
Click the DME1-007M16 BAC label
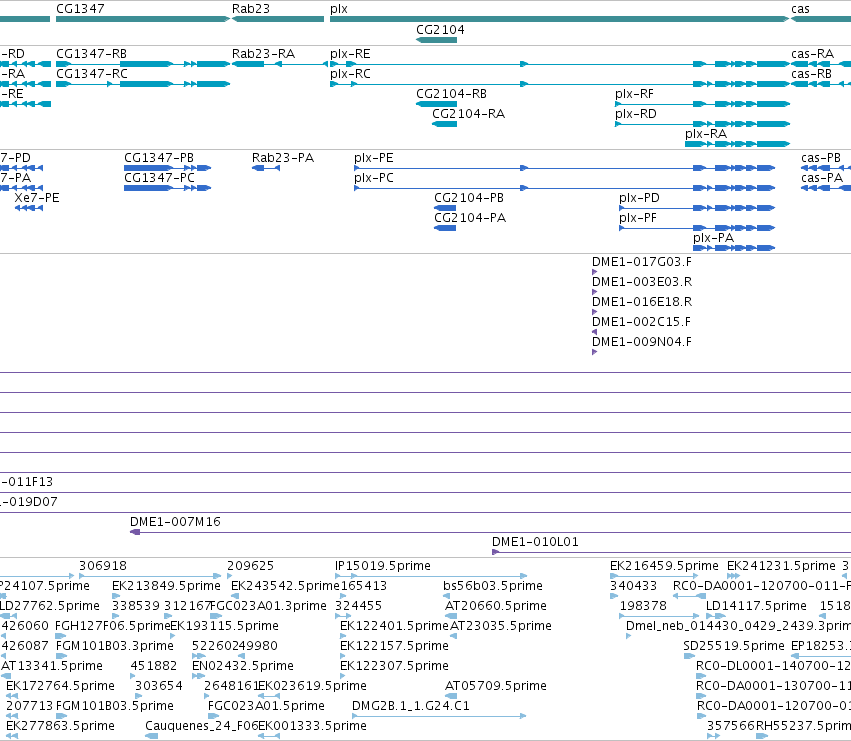(x=175, y=522)
